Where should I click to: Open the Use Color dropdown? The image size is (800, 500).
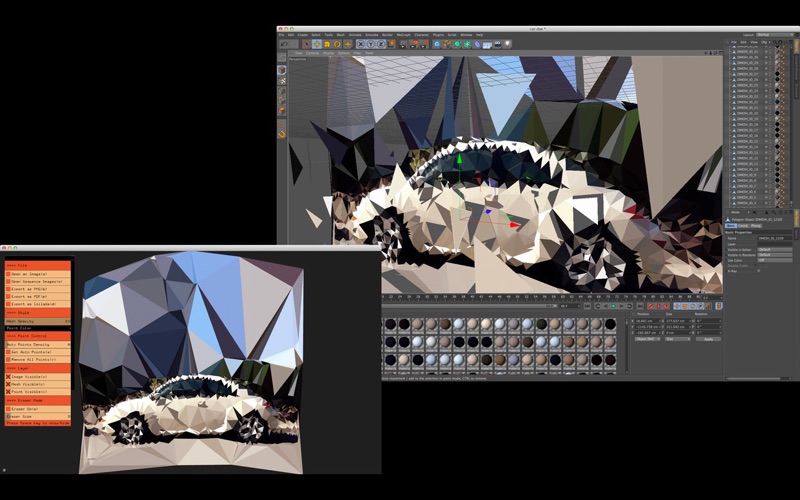point(775,260)
